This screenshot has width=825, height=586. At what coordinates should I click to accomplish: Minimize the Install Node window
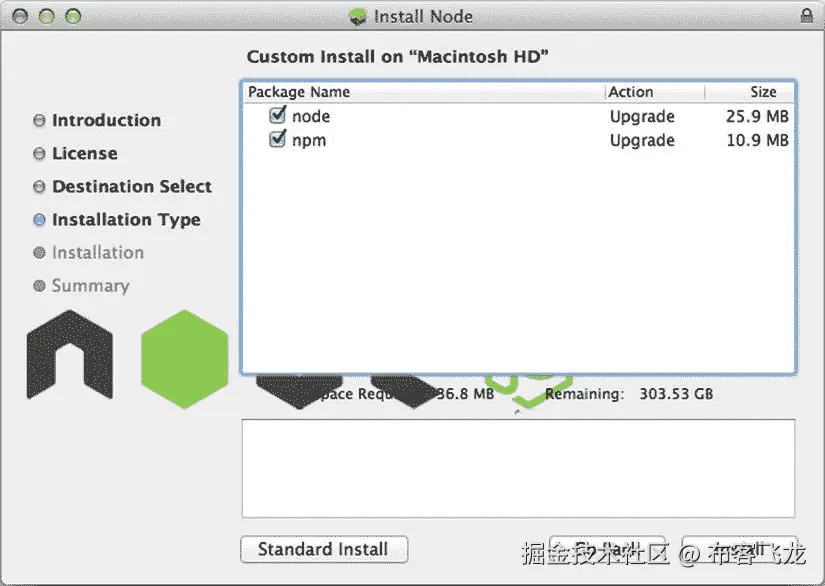47,17
